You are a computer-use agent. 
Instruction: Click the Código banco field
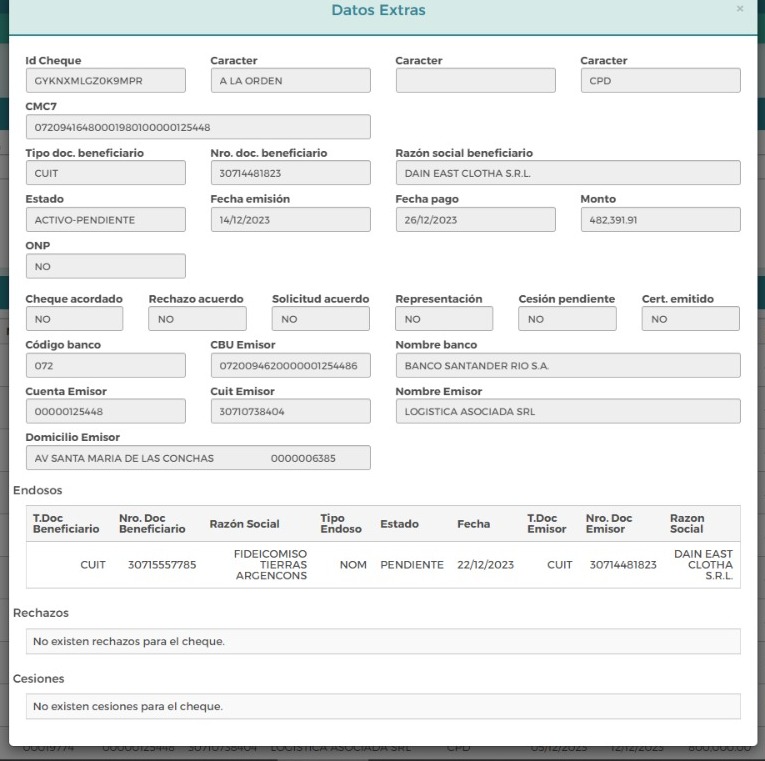pos(105,365)
